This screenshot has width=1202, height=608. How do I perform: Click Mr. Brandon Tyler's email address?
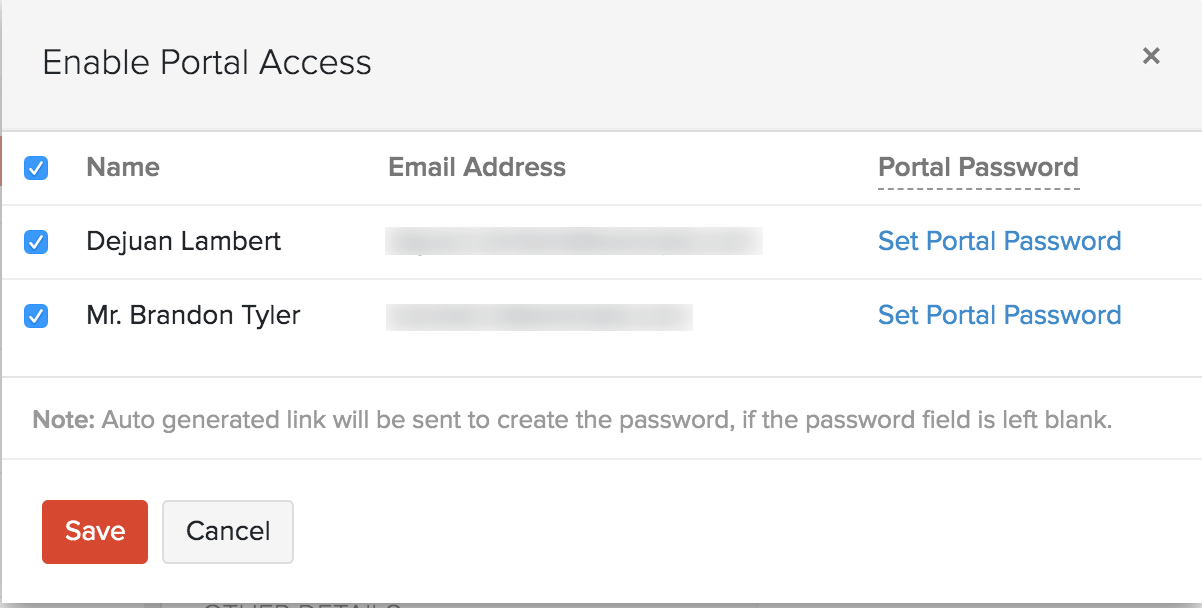pyautogui.click(x=540, y=315)
